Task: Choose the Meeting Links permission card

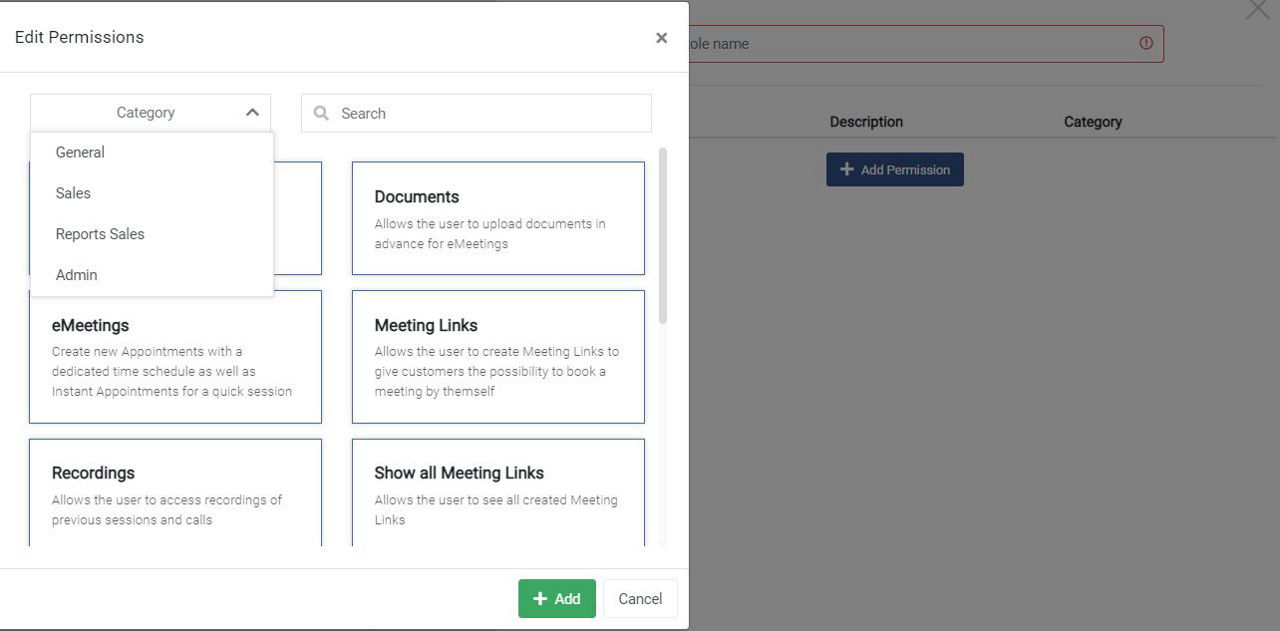Action: click(498, 357)
